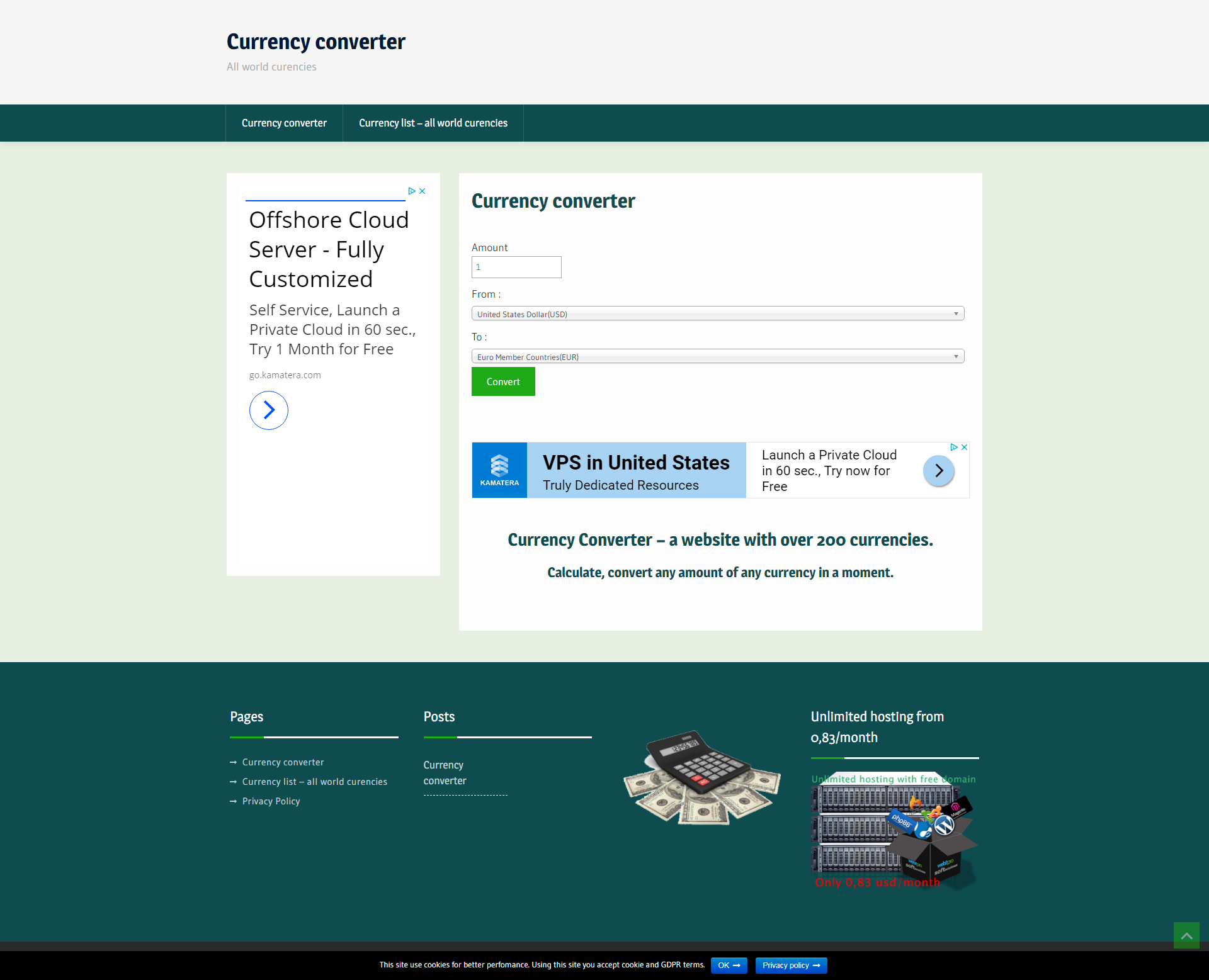The height and width of the screenshot is (980, 1209).
Task: Follow the Currency list – all world currencies footer link
Action: pyautogui.click(x=314, y=781)
